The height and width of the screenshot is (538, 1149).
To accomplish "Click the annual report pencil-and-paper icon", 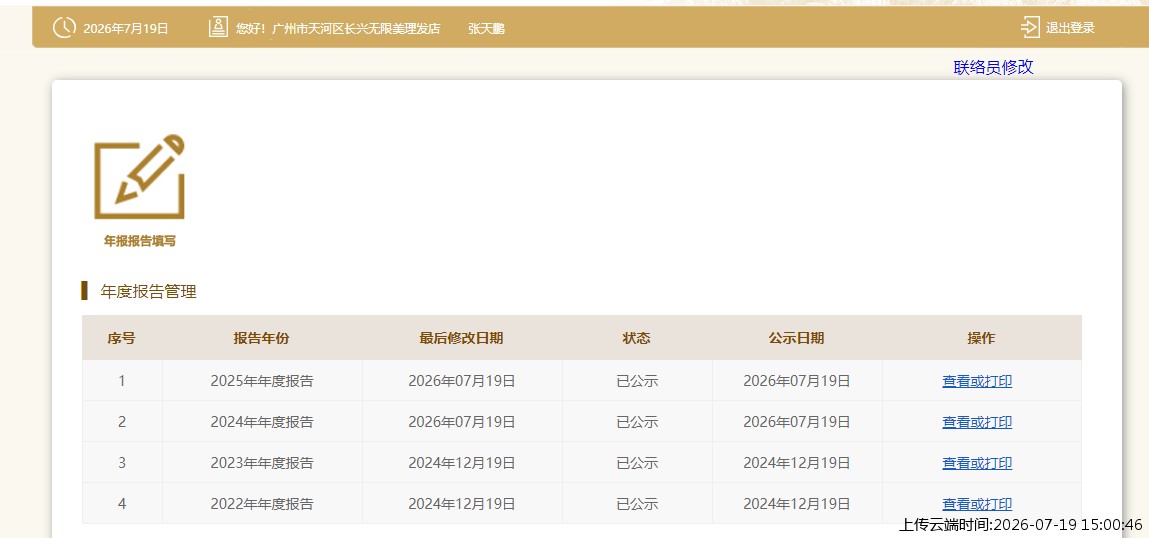I will click(139, 177).
